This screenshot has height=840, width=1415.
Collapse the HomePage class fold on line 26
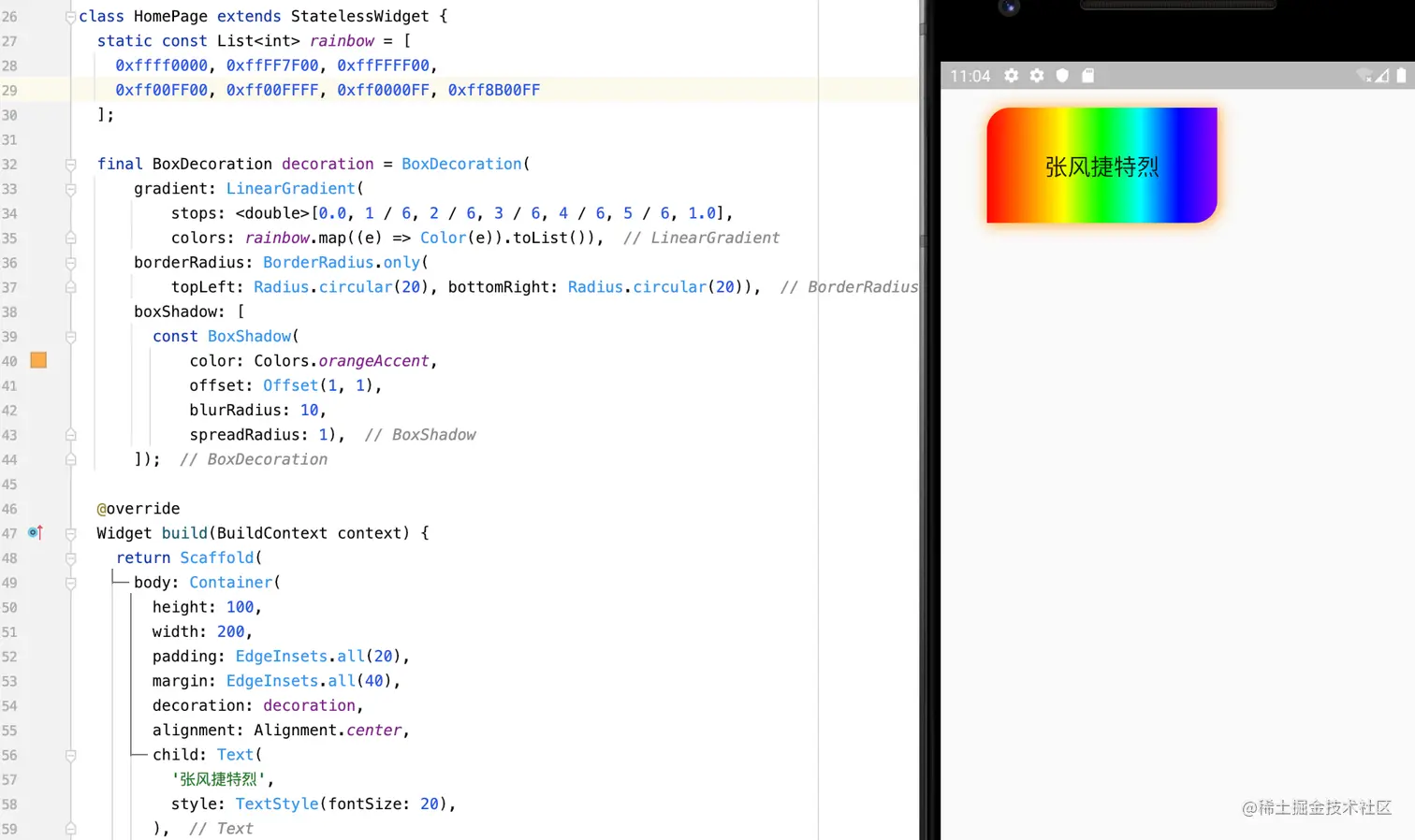point(70,17)
